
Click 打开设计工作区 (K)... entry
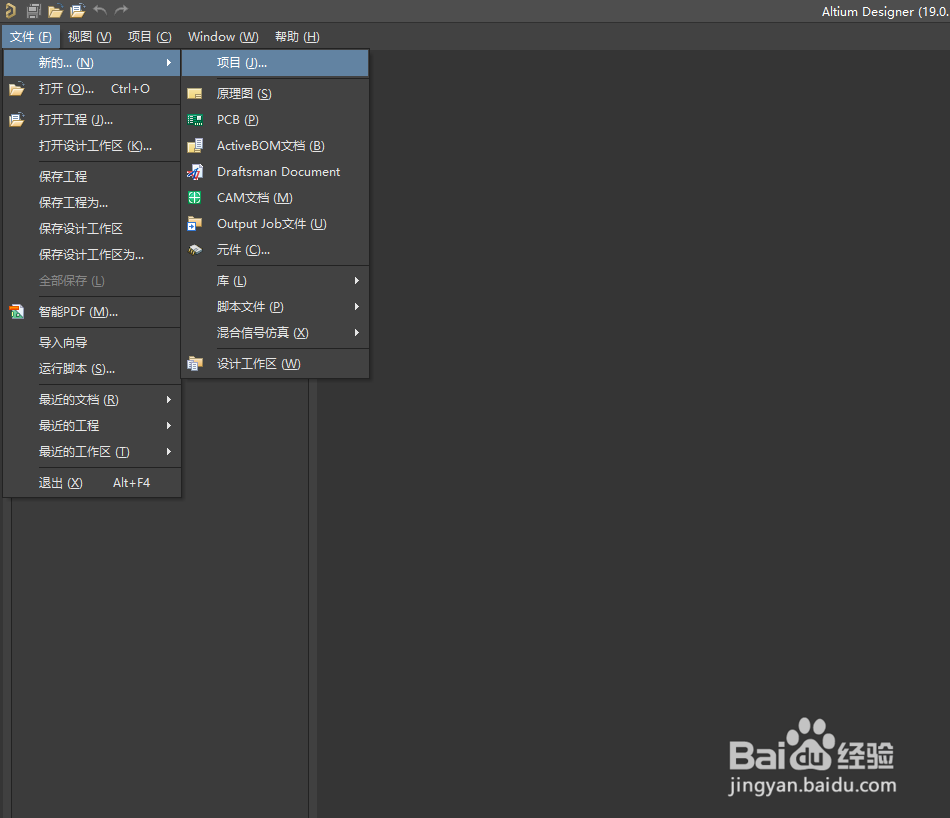point(92,146)
